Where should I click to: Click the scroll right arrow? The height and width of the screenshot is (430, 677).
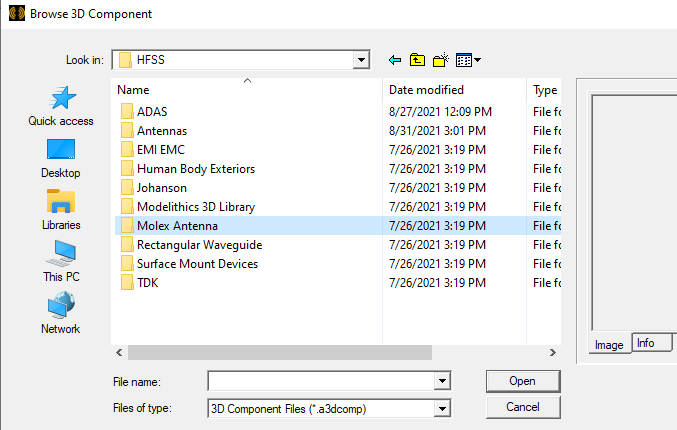(x=553, y=352)
